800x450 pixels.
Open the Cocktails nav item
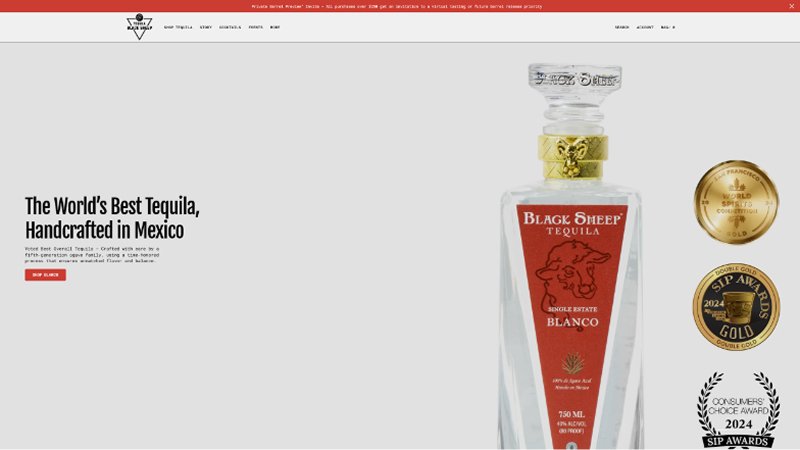click(x=230, y=27)
